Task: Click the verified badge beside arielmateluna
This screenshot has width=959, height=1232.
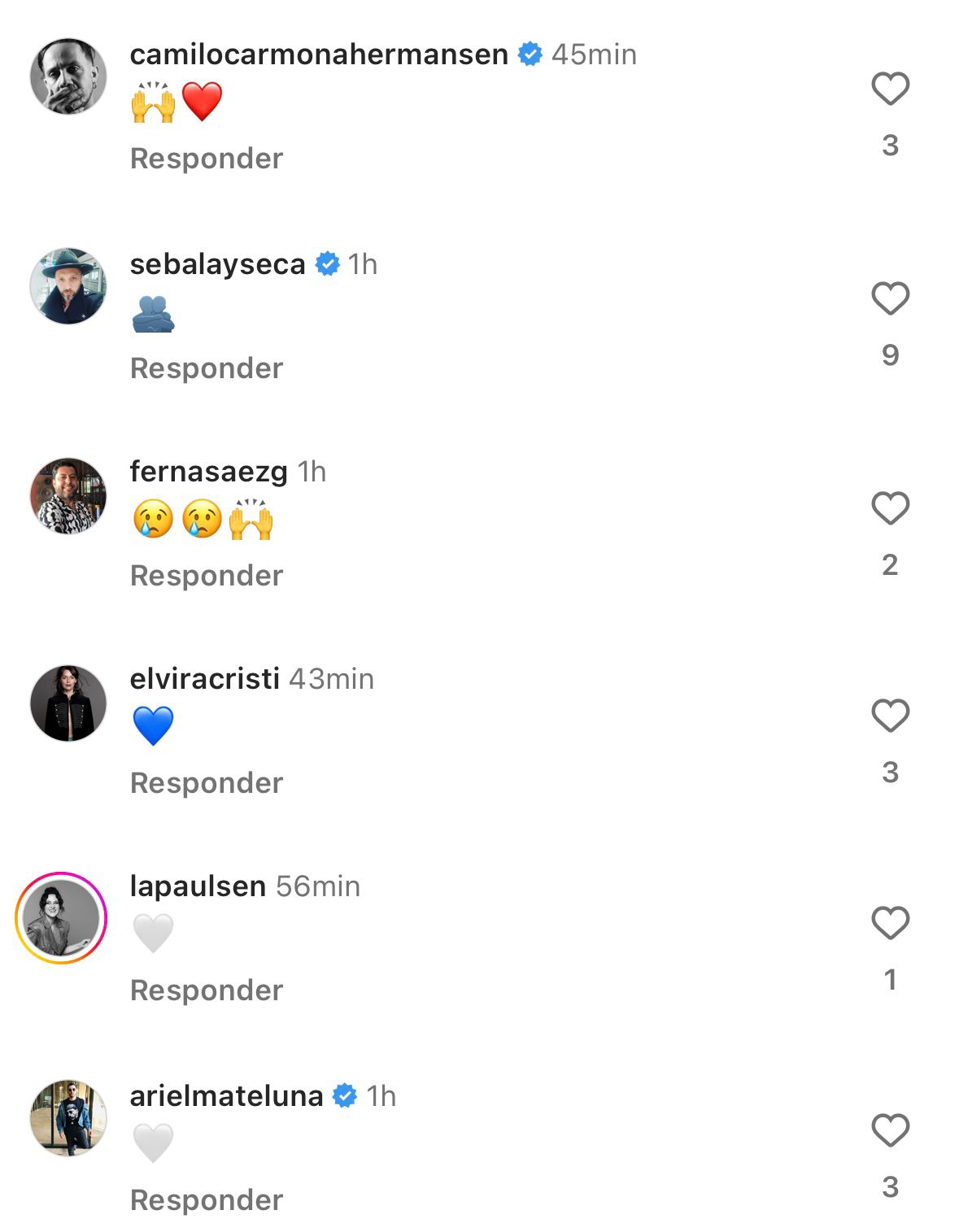Action: (x=345, y=1096)
